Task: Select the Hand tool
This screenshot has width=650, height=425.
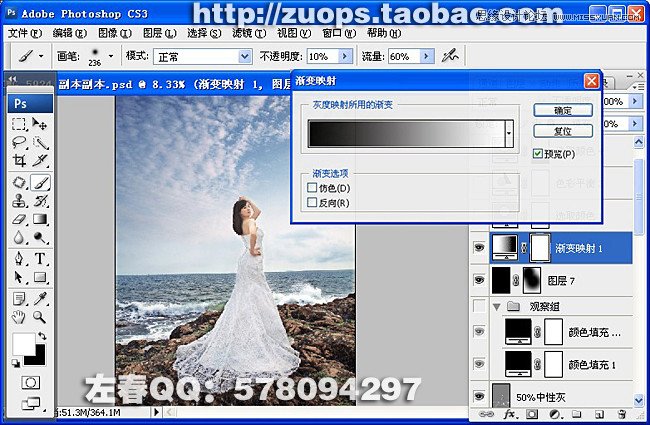Action: pyautogui.click(x=19, y=317)
